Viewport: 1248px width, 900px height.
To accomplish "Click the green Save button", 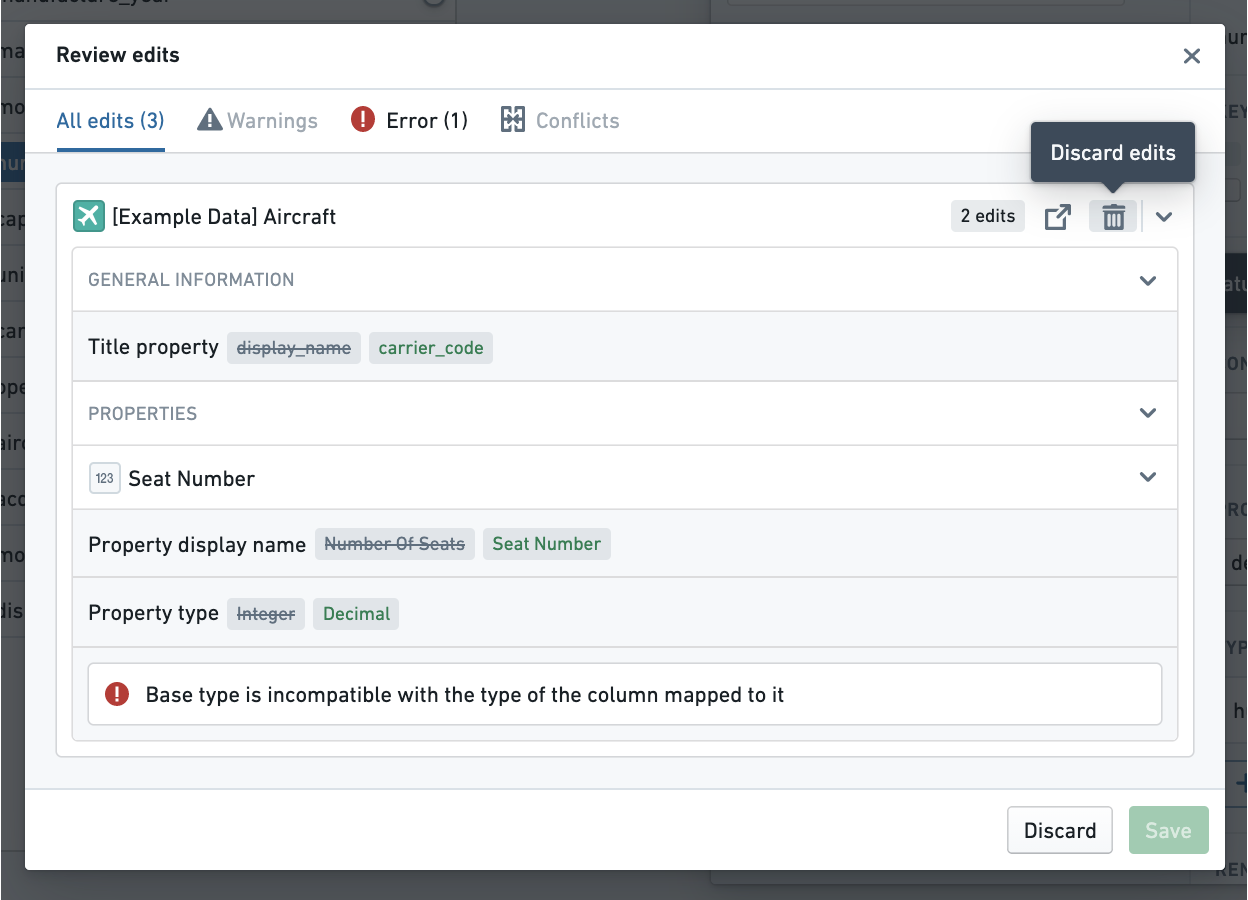I will click(x=1169, y=830).
